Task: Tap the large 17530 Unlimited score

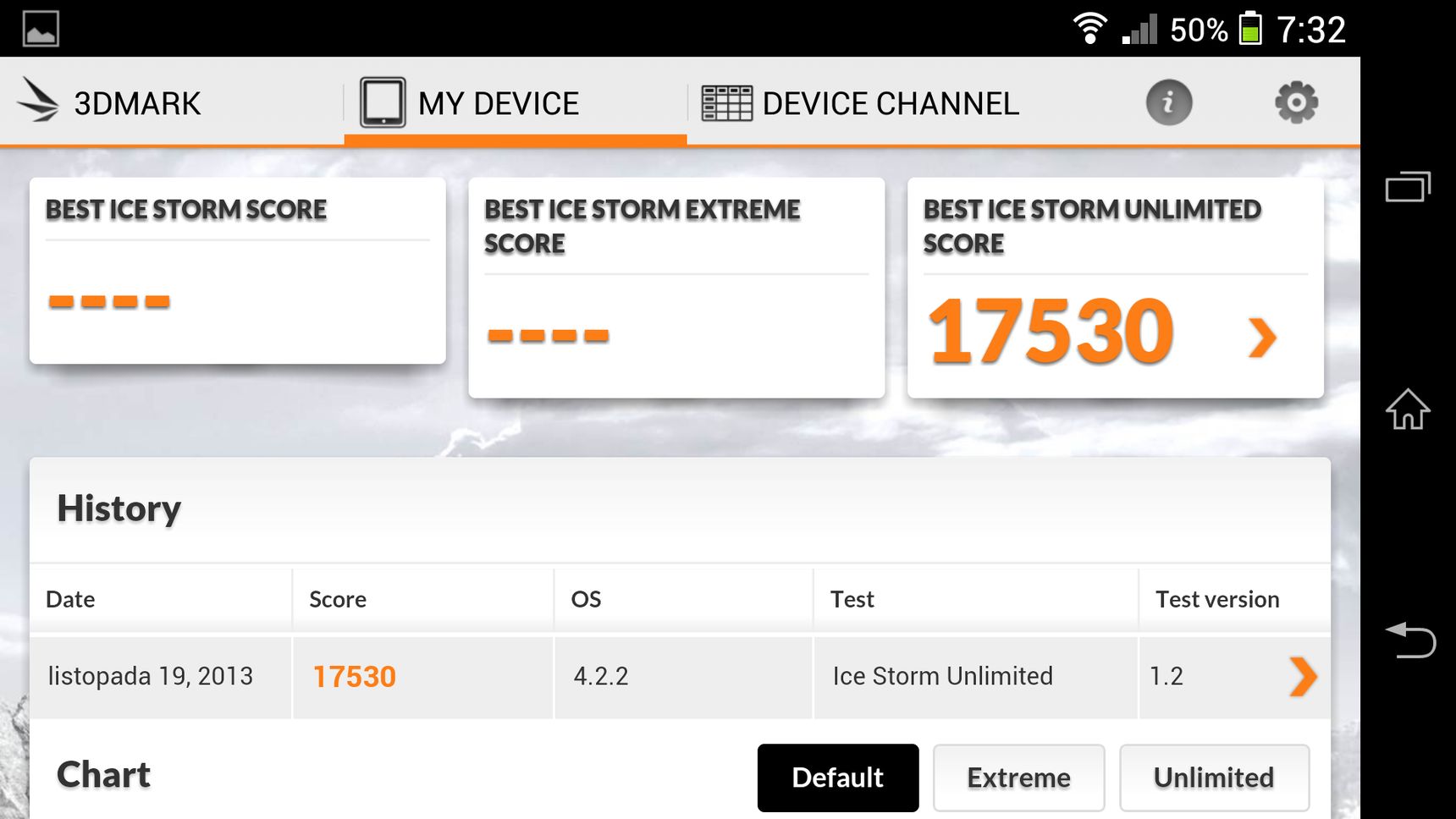Action: (x=1051, y=332)
